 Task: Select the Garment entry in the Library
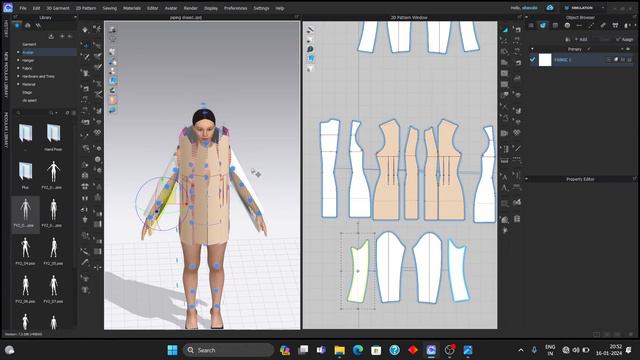[29, 44]
